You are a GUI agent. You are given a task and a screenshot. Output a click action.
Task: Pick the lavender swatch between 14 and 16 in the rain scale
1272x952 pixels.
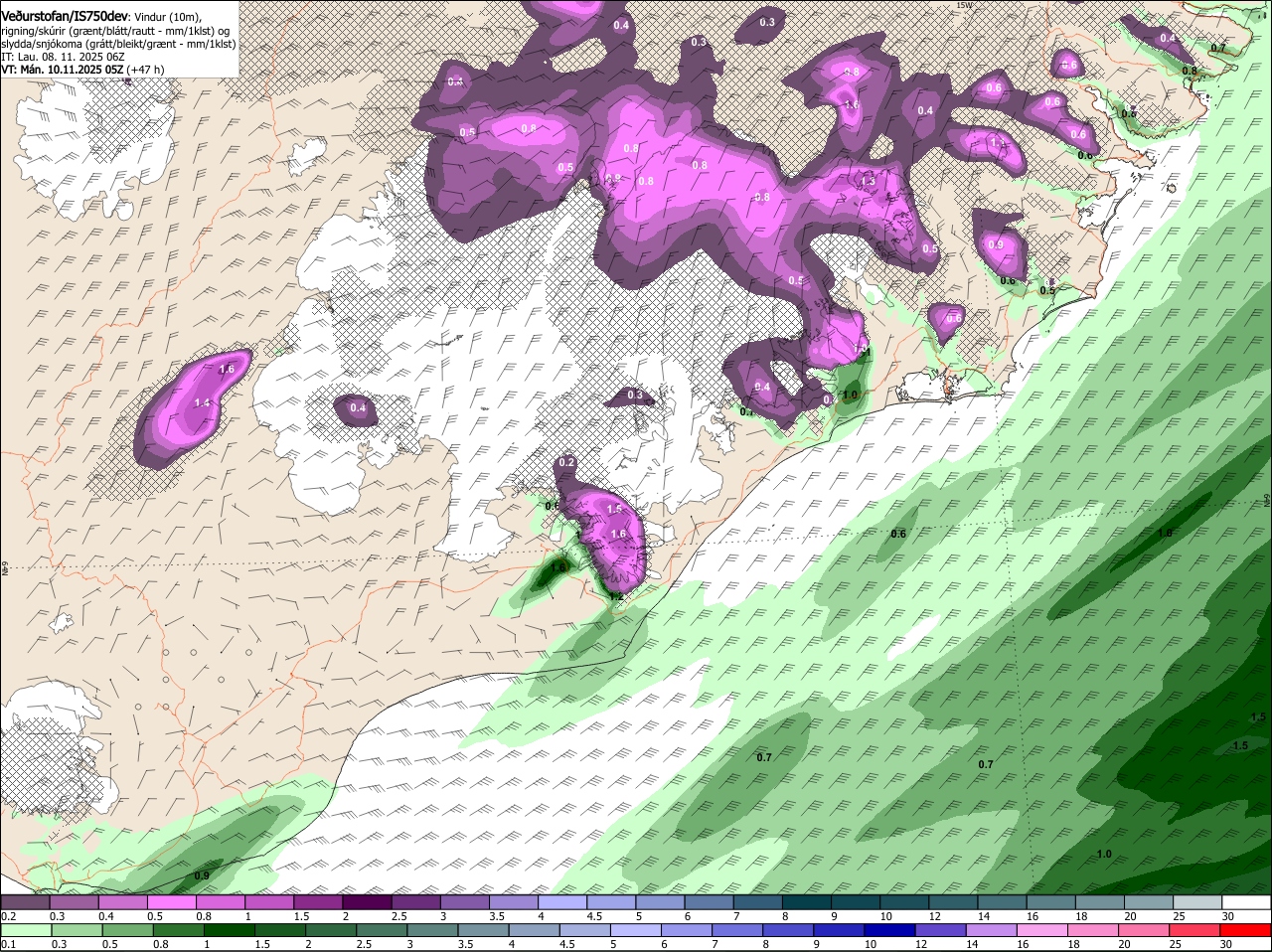(x=993, y=931)
